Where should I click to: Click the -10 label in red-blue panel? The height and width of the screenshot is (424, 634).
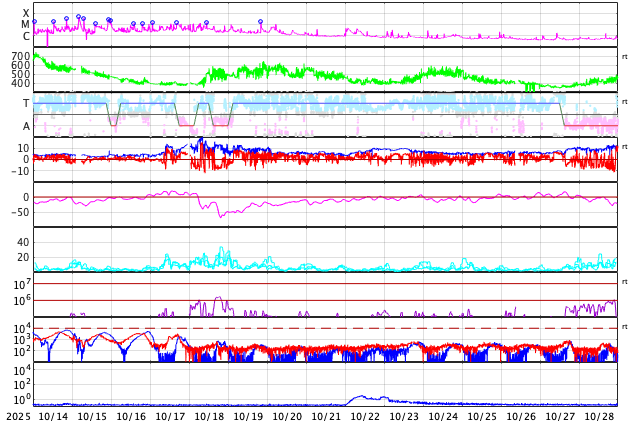pos(21,171)
